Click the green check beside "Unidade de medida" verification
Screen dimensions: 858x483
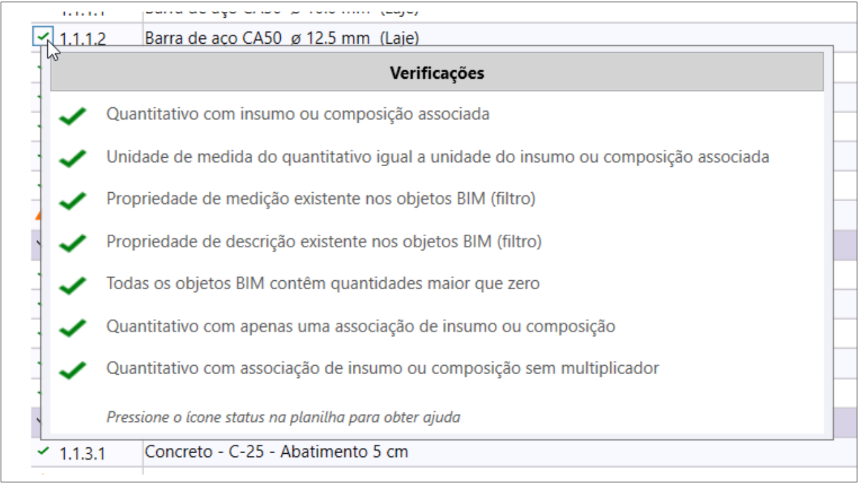(72, 158)
